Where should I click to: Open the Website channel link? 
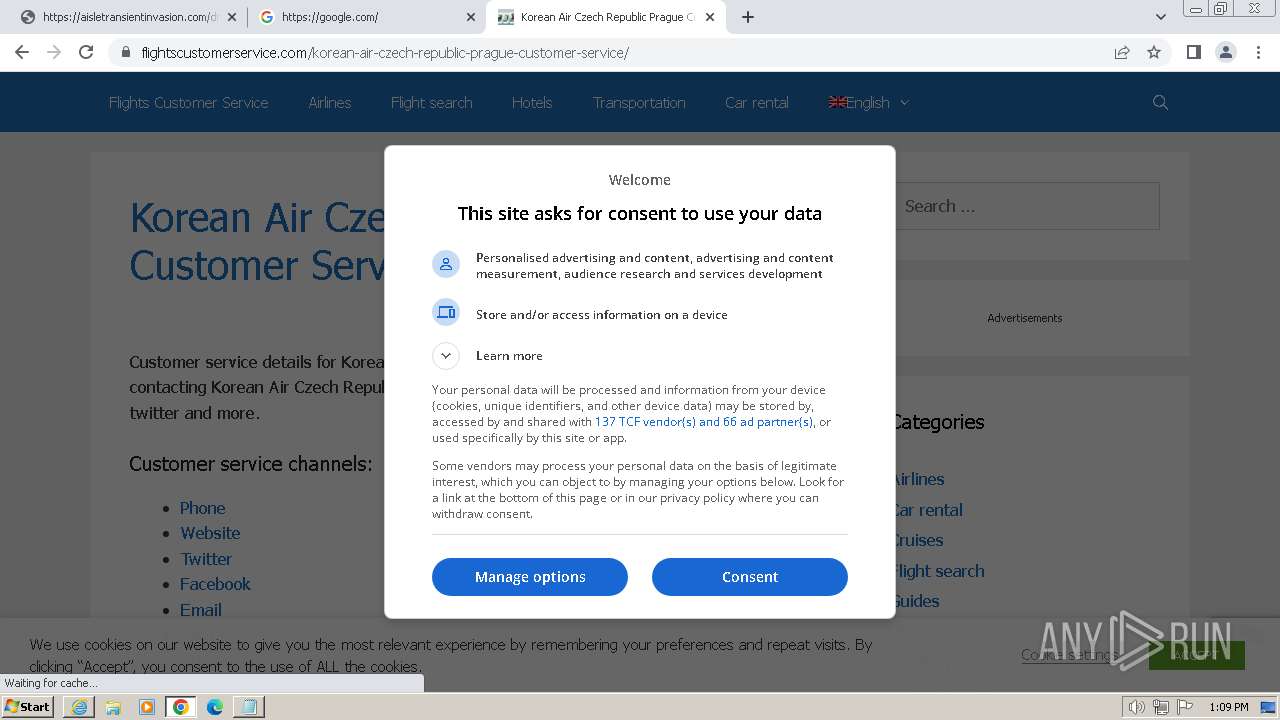click(x=210, y=533)
